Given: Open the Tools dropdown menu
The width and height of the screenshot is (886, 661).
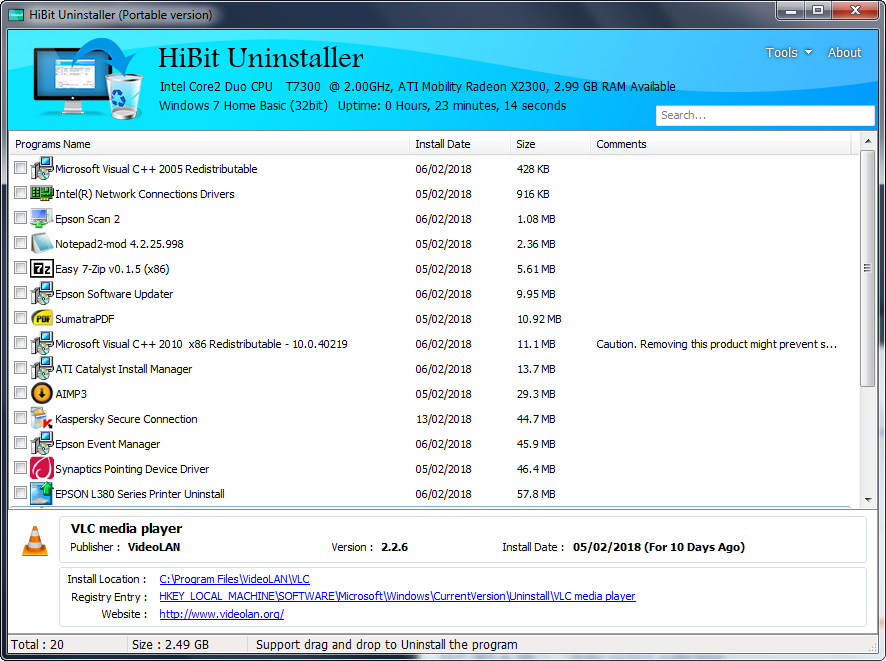Looking at the screenshot, I should tap(788, 53).
